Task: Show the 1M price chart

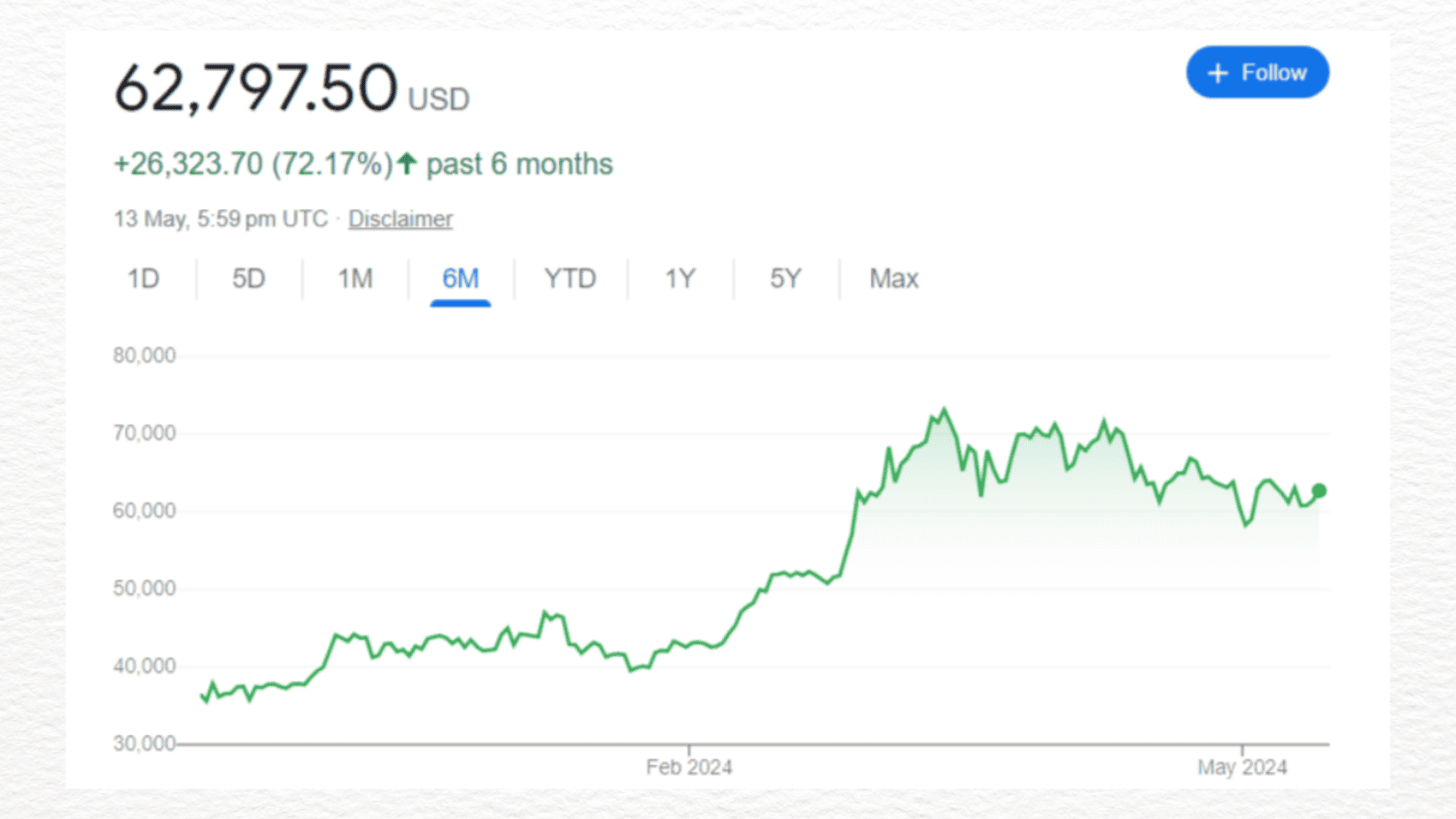Action: click(354, 279)
